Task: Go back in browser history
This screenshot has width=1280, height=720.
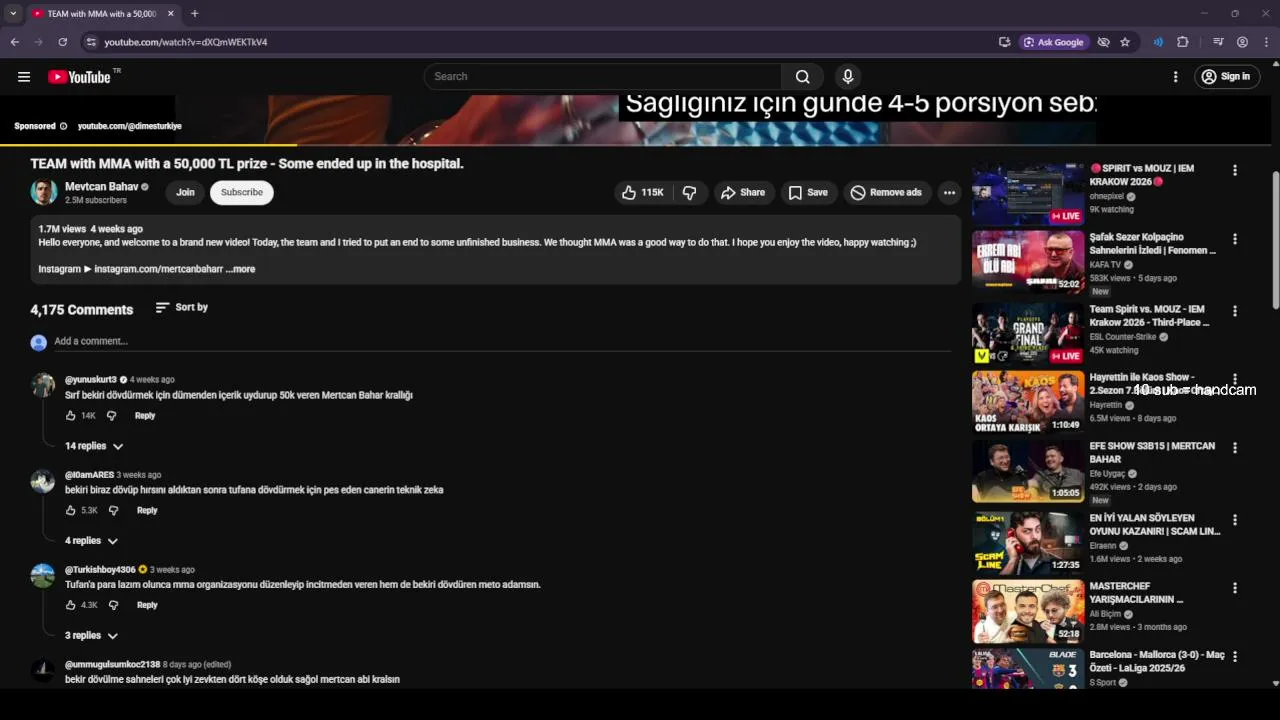Action: click(x=14, y=42)
